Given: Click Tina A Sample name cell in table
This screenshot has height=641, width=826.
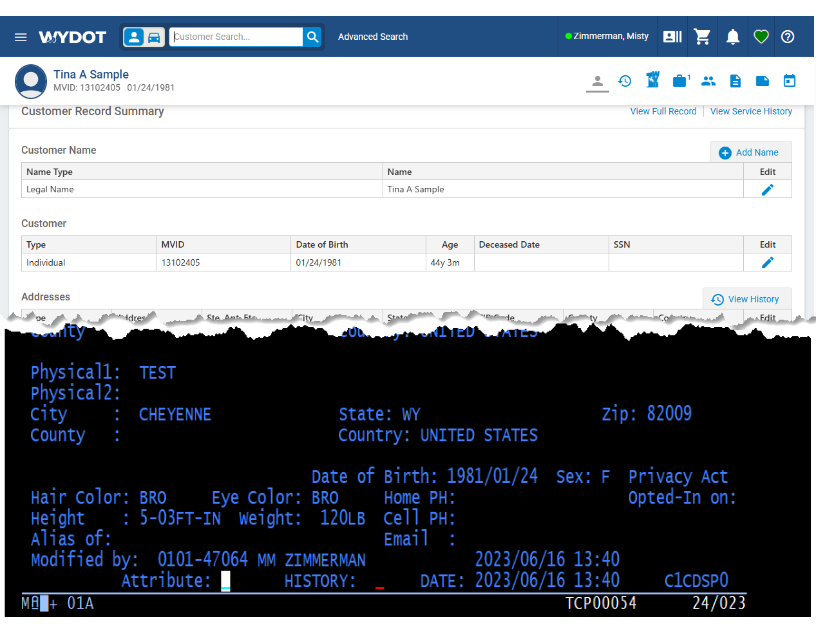Looking at the screenshot, I should click(563, 189).
